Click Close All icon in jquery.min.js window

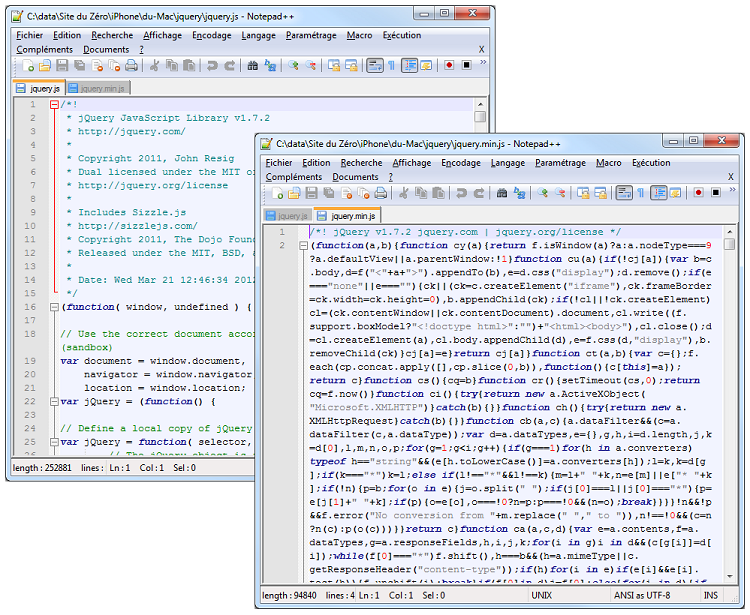(x=364, y=193)
